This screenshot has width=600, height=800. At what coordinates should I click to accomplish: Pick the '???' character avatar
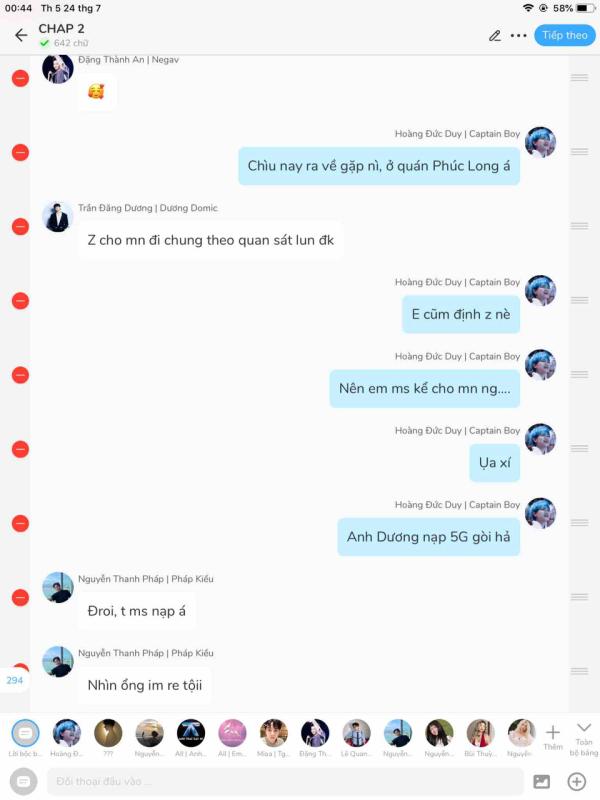(x=108, y=738)
